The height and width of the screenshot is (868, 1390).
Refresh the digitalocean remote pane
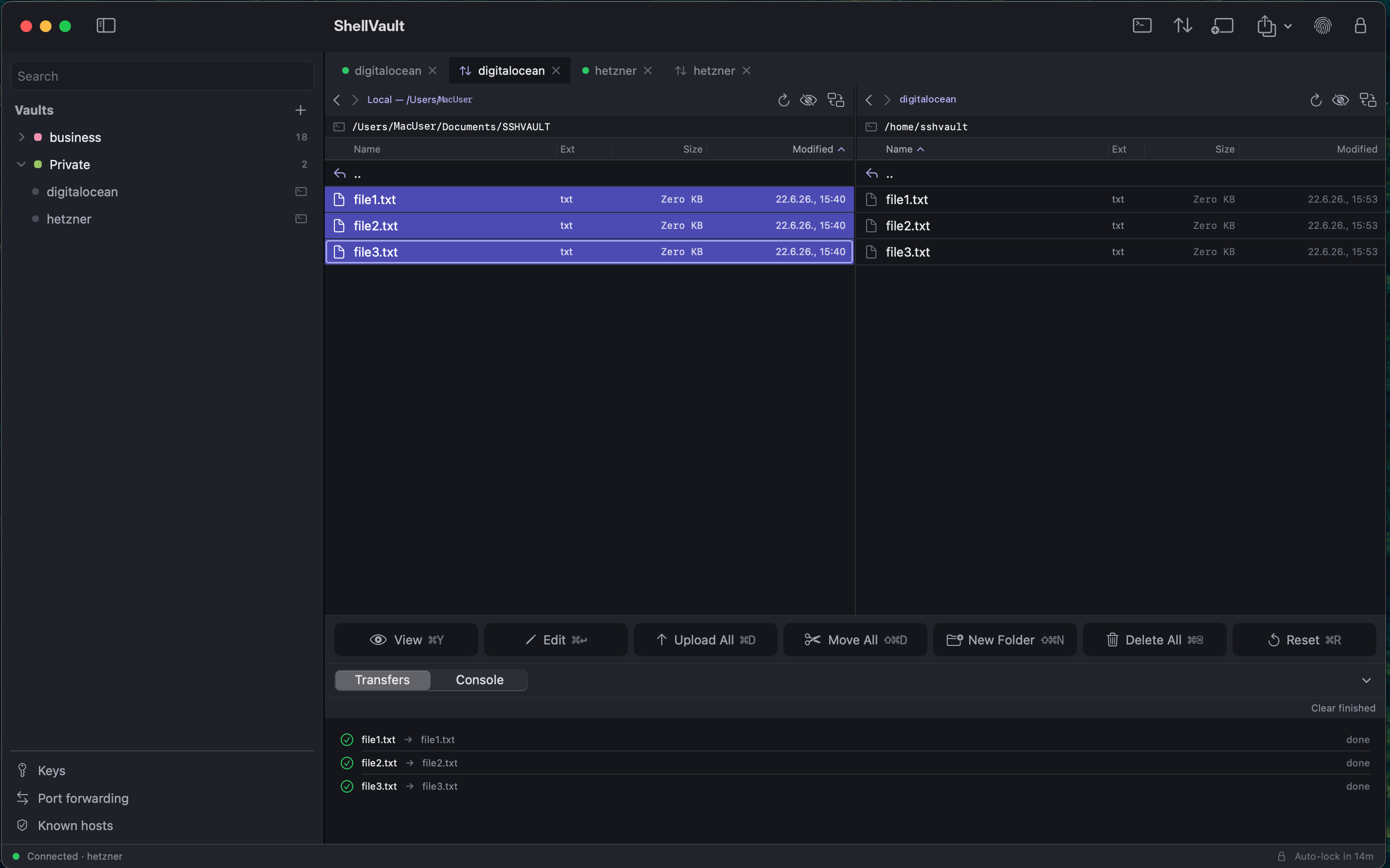pyautogui.click(x=1315, y=100)
